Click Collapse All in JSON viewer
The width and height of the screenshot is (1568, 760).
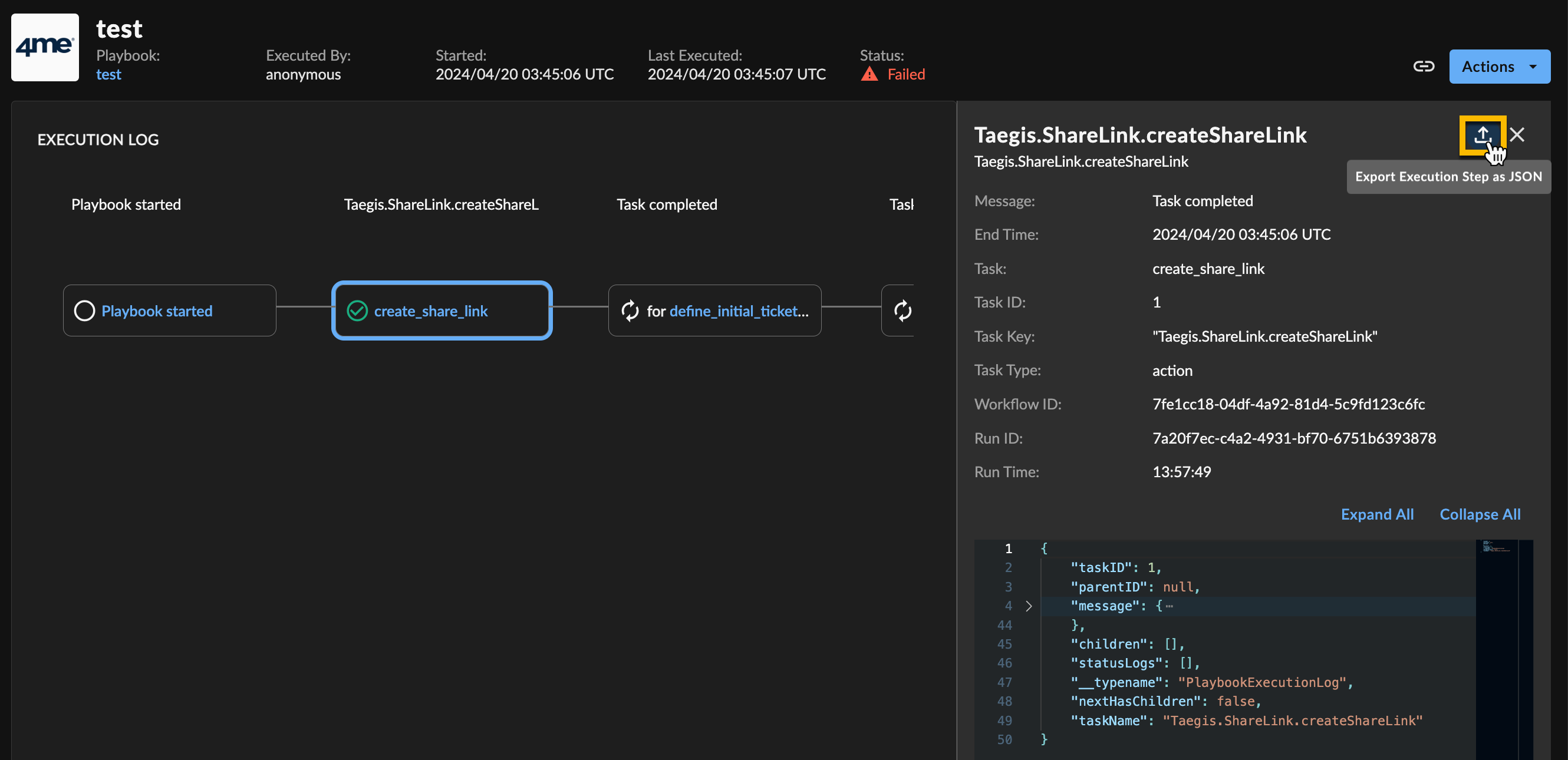coord(1480,514)
